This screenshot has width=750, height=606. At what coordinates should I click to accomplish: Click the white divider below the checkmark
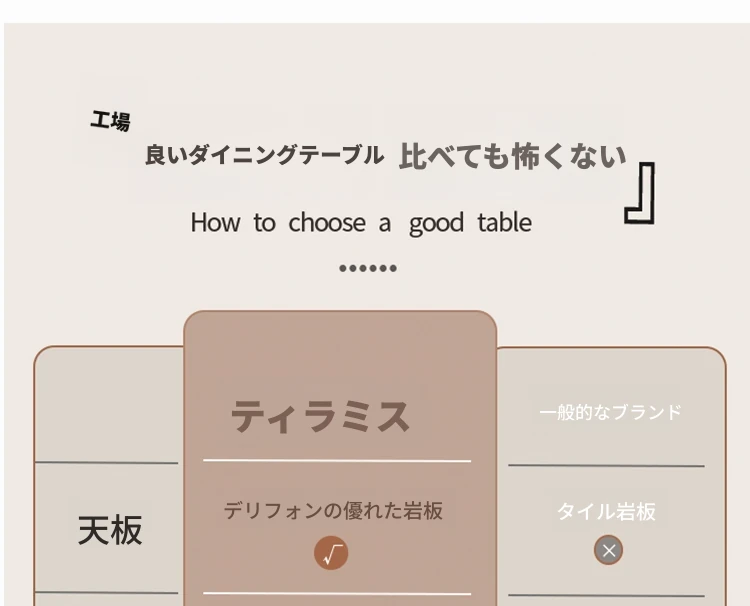point(337,594)
